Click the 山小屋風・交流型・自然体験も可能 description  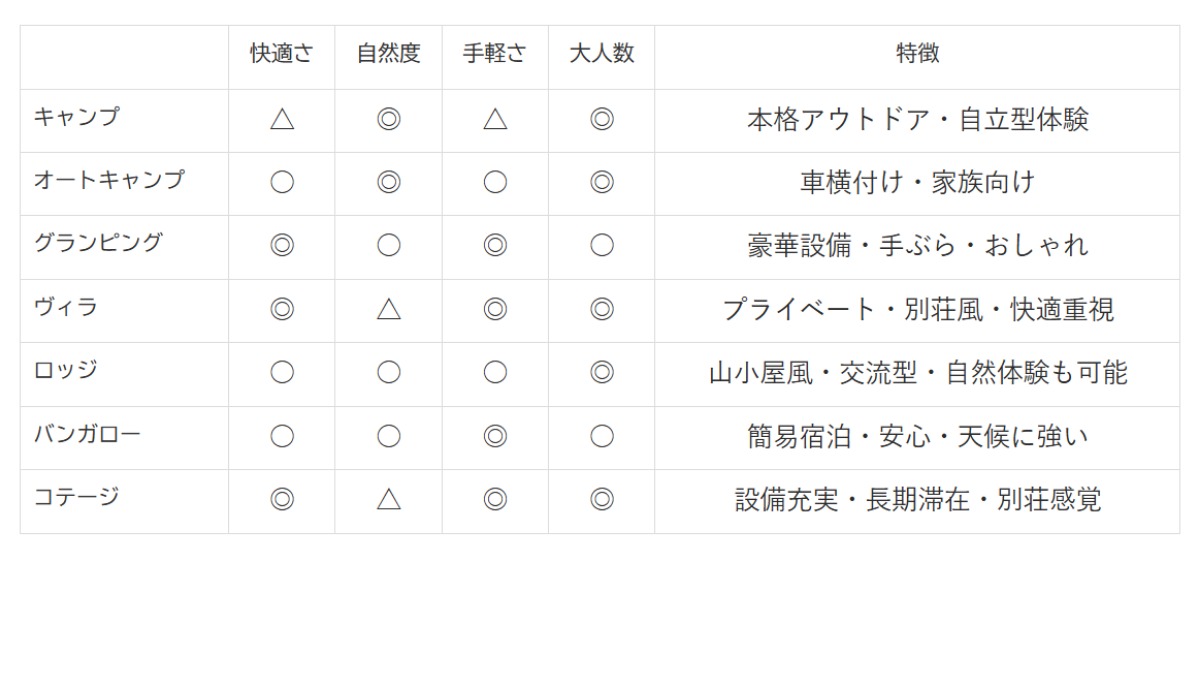tap(917, 373)
